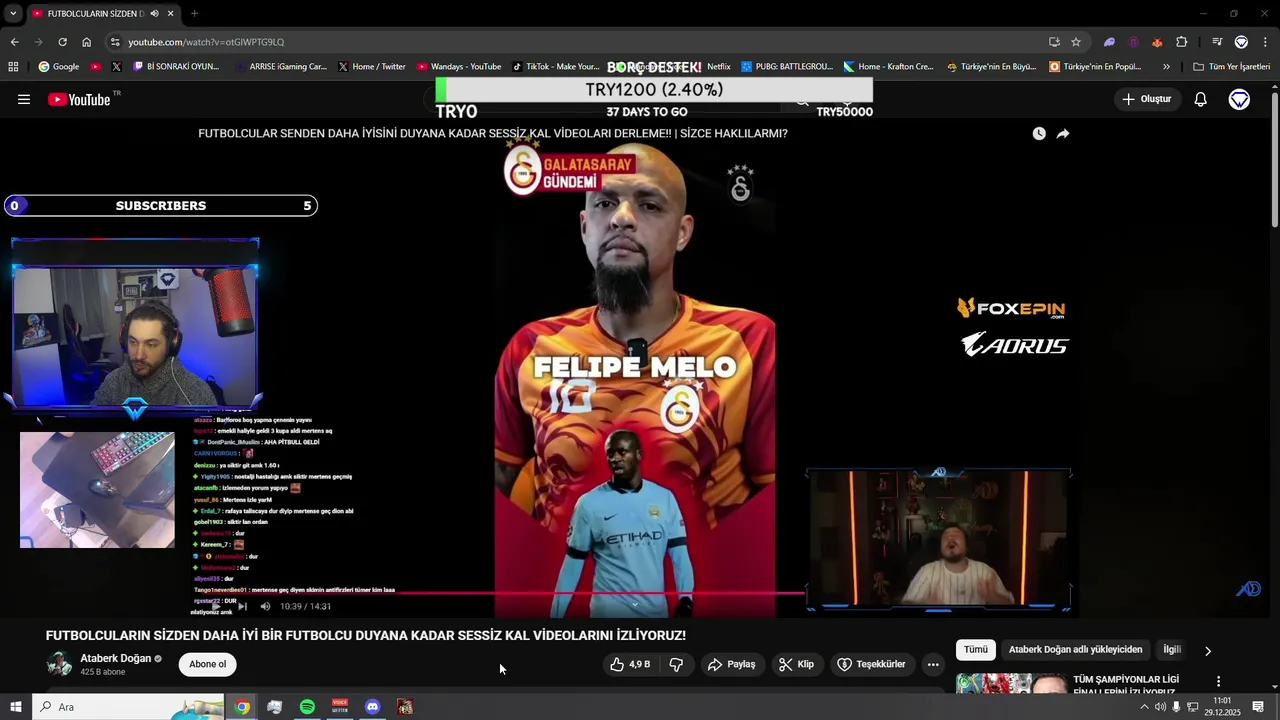Screen dimensions: 1280x720
Task: Bookmark this page with the star
Action: coord(1076,42)
